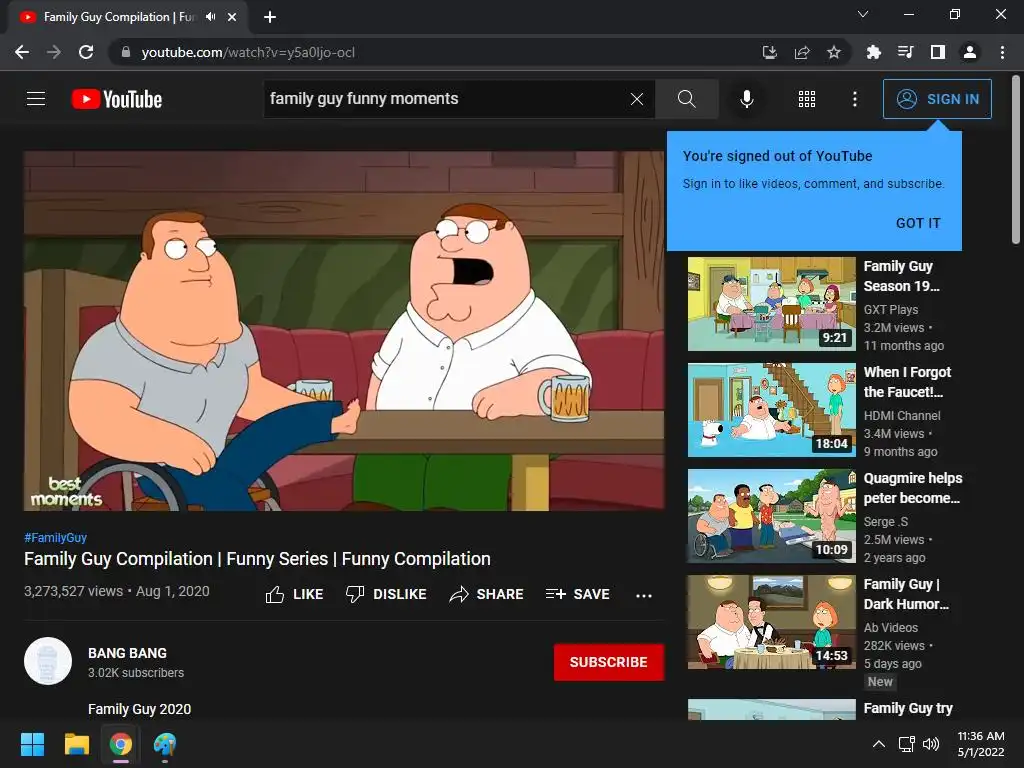
Task: Open the YouTube hamburger guide menu
Action: [x=36, y=99]
